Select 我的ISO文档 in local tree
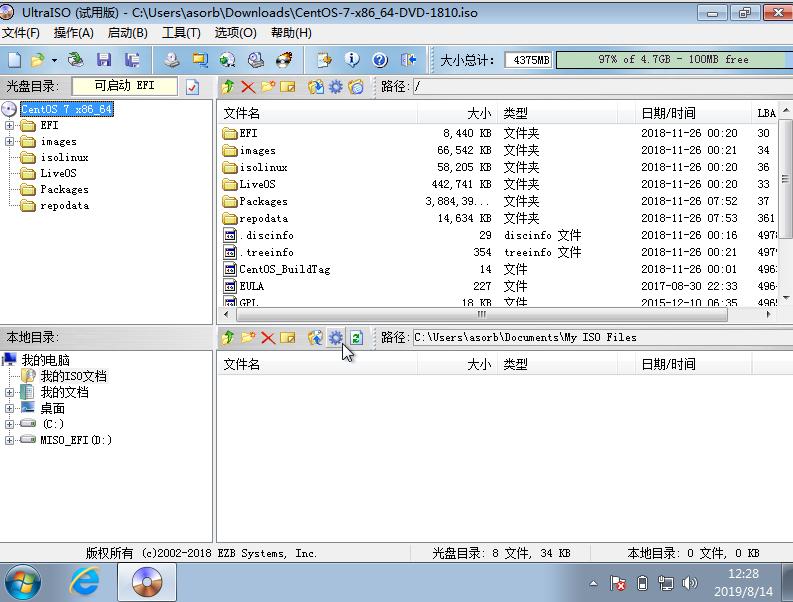This screenshot has width=793, height=602. pos(73,376)
